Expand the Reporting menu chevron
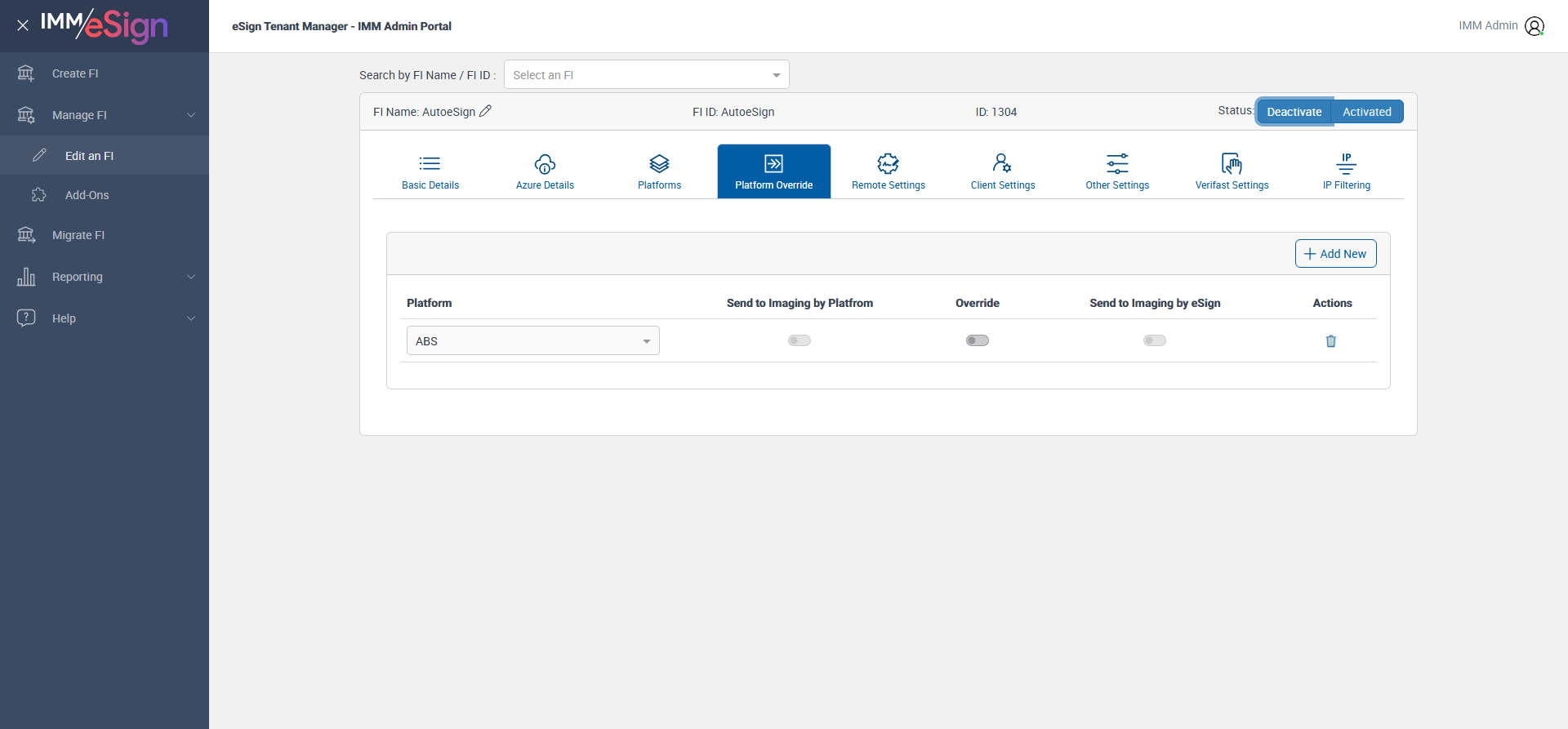This screenshot has height=729, width=1568. pos(191,277)
